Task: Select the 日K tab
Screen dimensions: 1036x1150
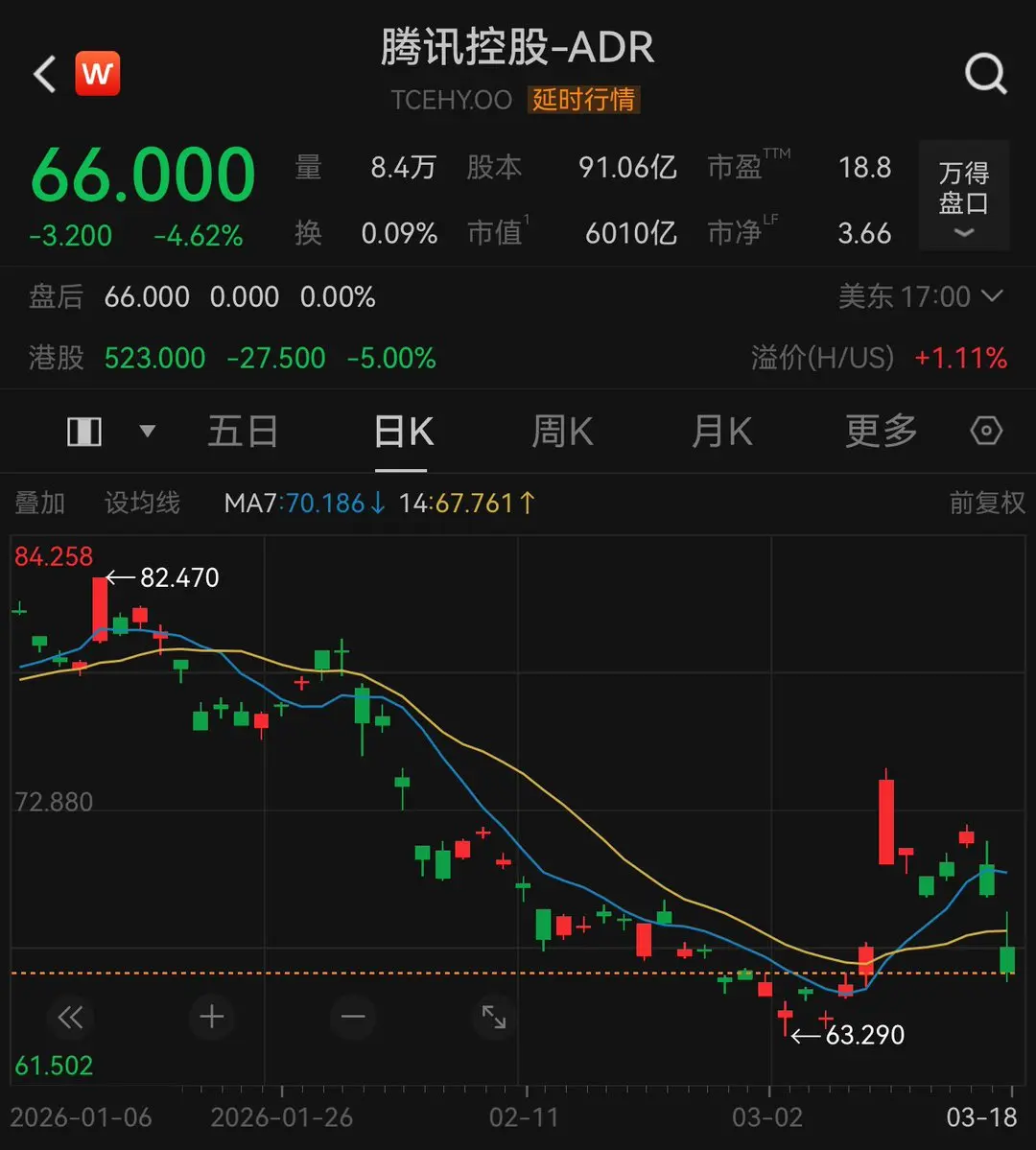Action: (403, 432)
